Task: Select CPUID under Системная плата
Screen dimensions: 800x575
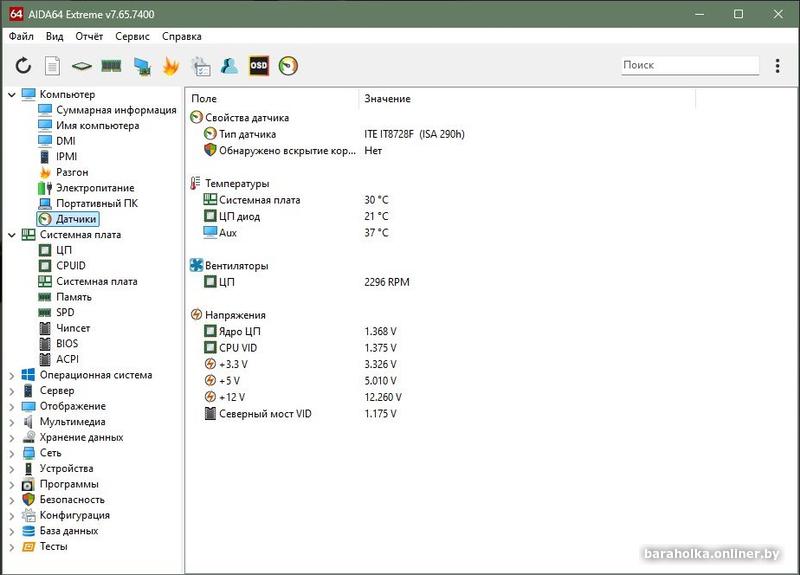Action: [x=71, y=266]
